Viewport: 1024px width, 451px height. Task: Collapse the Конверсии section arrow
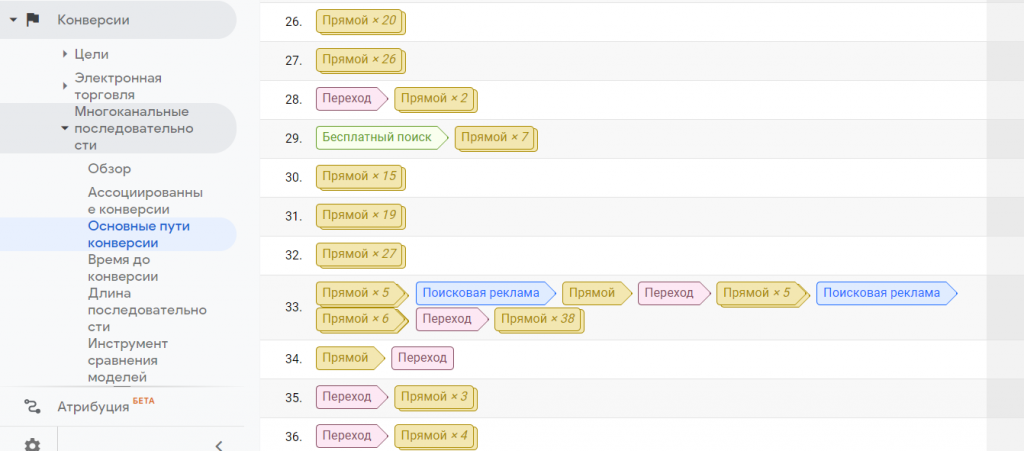click(12, 19)
